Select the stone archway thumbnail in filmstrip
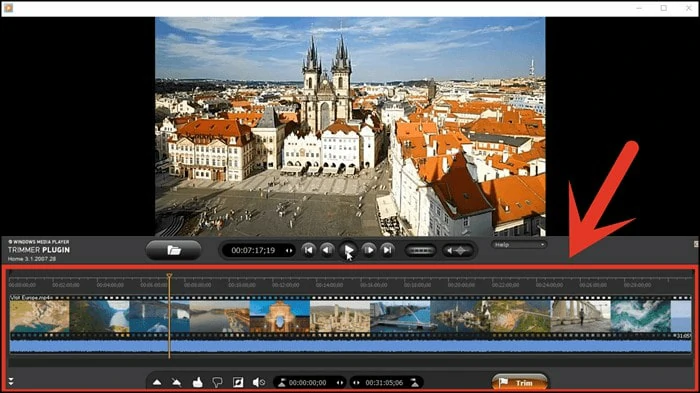700x393 pixels. [279, 316]
